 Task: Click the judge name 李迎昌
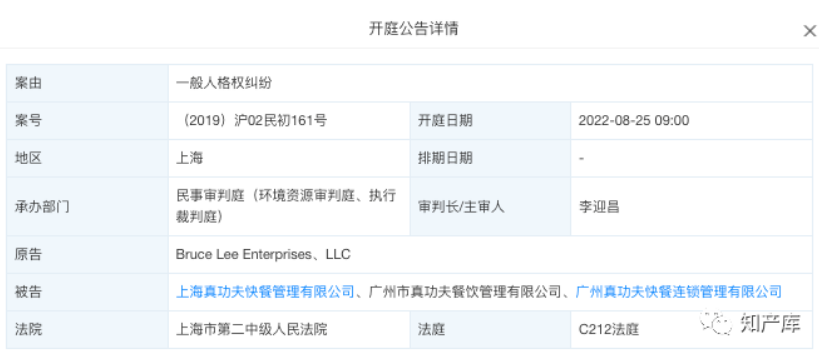599,206
